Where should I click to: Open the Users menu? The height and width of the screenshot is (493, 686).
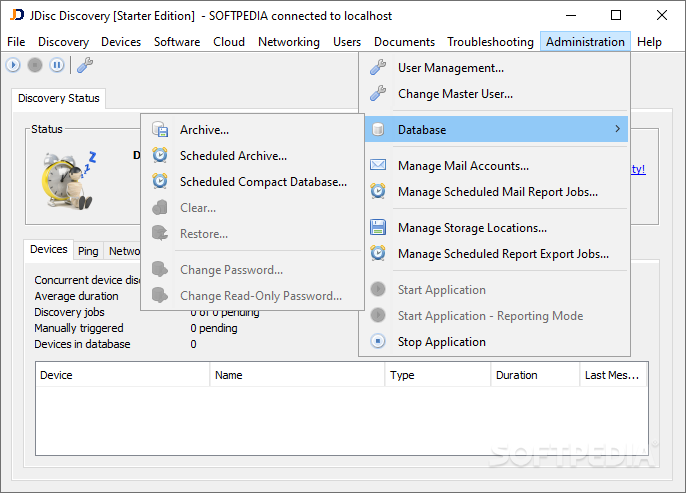point(347,42)
